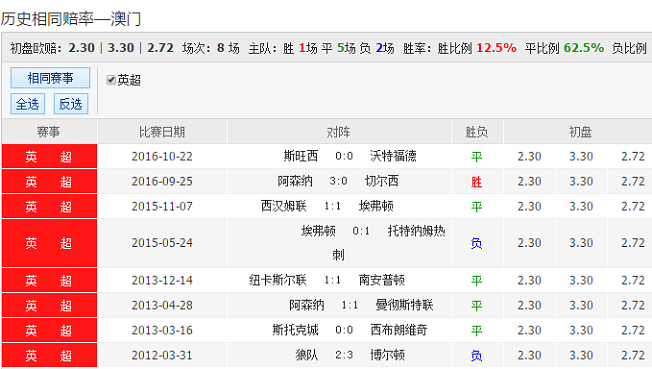Click the blue 负 result in the 2012-03-31 row
This screenshot has height=369, width=652.
[477, 356]
